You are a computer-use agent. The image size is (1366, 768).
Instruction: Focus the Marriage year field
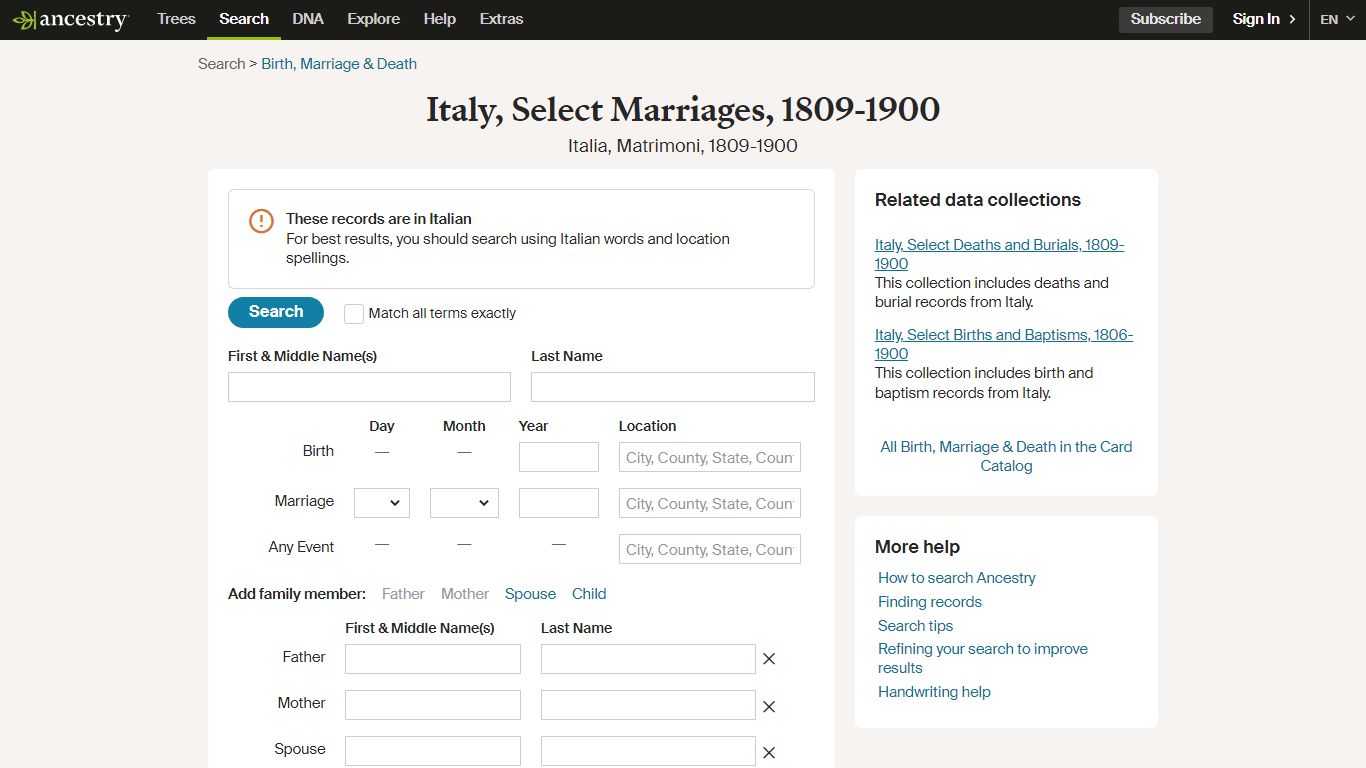[x=559, y=503]
